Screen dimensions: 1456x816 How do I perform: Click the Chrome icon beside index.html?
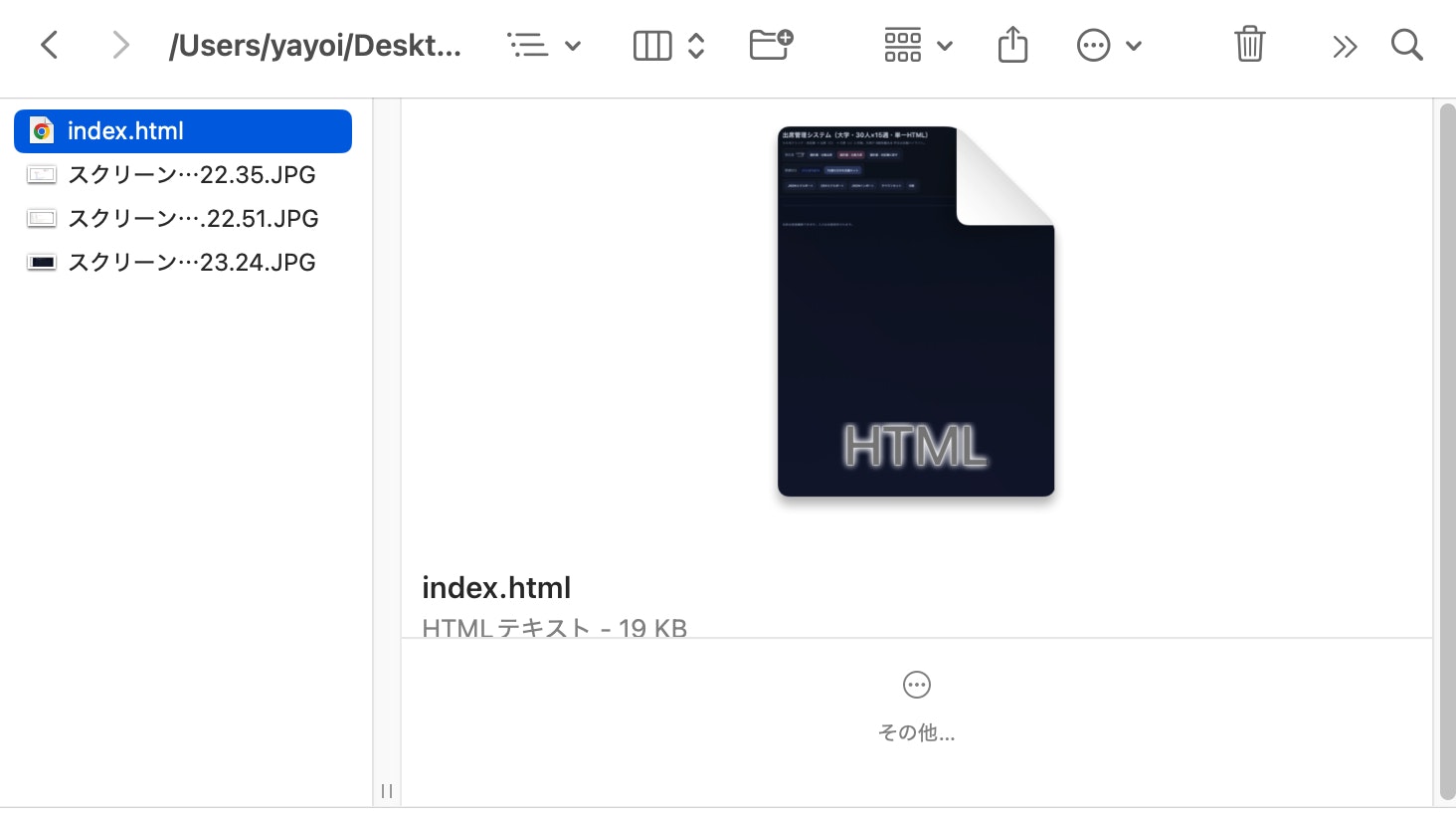pyautogui.click(x=42, y=131)
